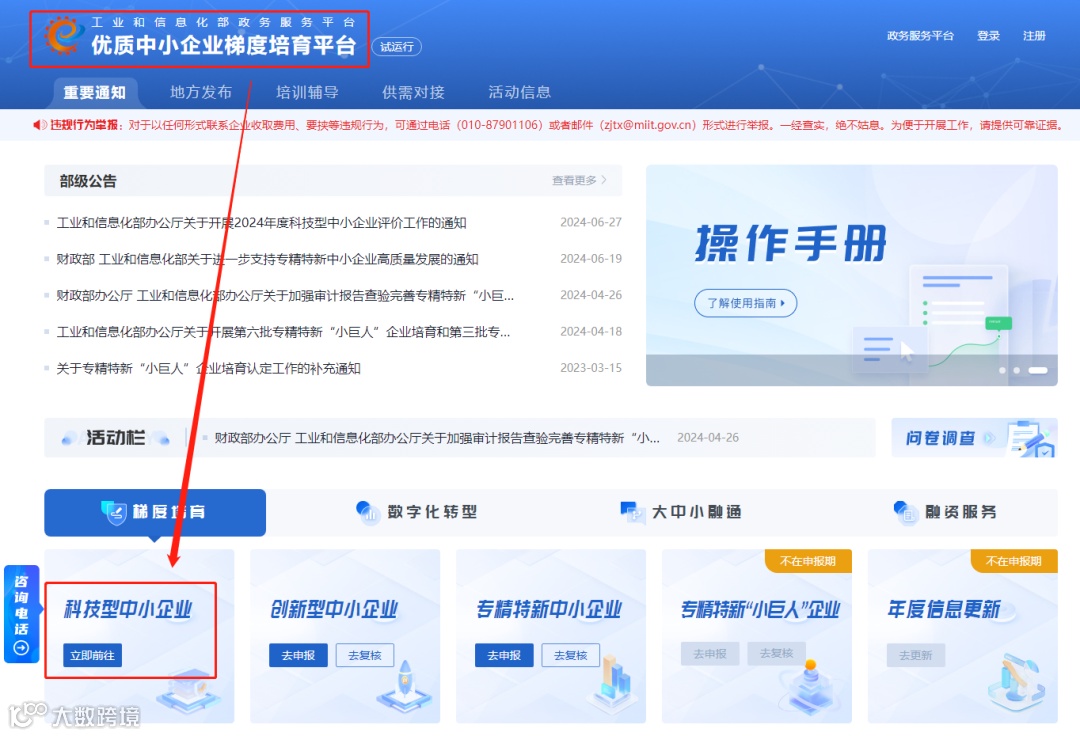Click 立即前往 on 科技型中小企业 card
This screenshot has height=736, width=1080.
point(92,655)
